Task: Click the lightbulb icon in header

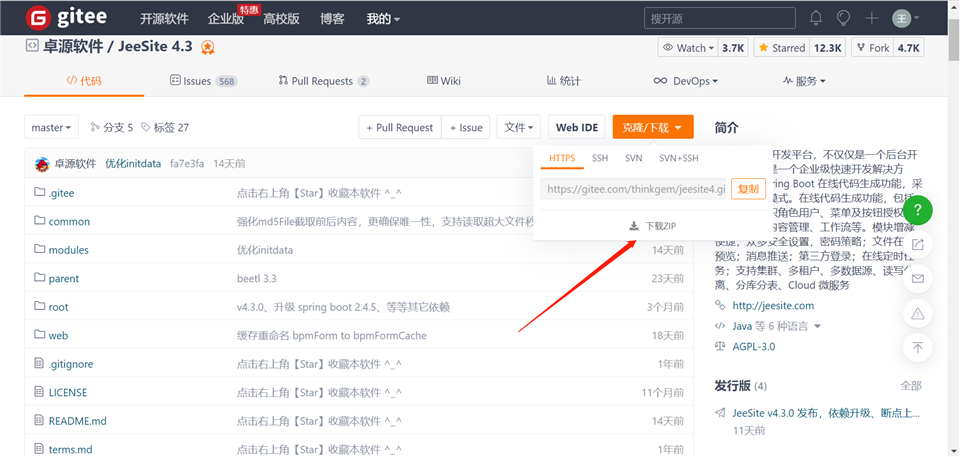Action: (x=844, y=18)
